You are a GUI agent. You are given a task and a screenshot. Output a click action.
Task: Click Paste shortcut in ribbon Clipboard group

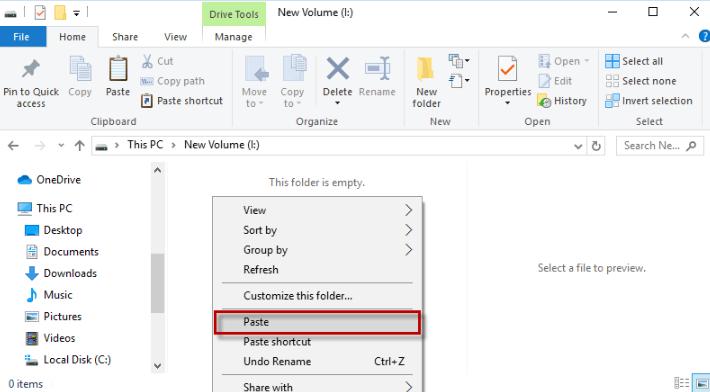[182, 100]
